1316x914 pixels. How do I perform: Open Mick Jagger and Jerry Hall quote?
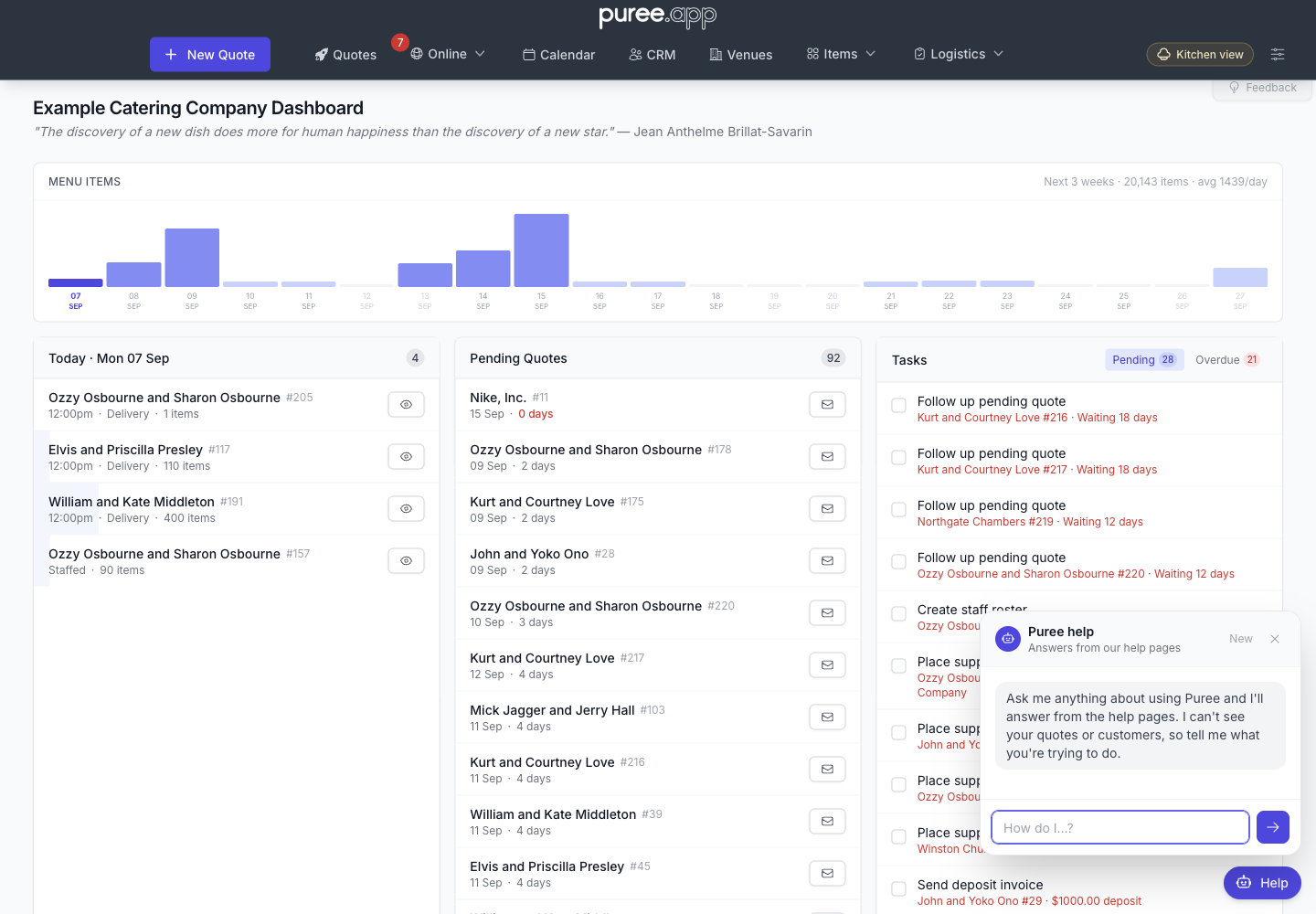(552, 710)
